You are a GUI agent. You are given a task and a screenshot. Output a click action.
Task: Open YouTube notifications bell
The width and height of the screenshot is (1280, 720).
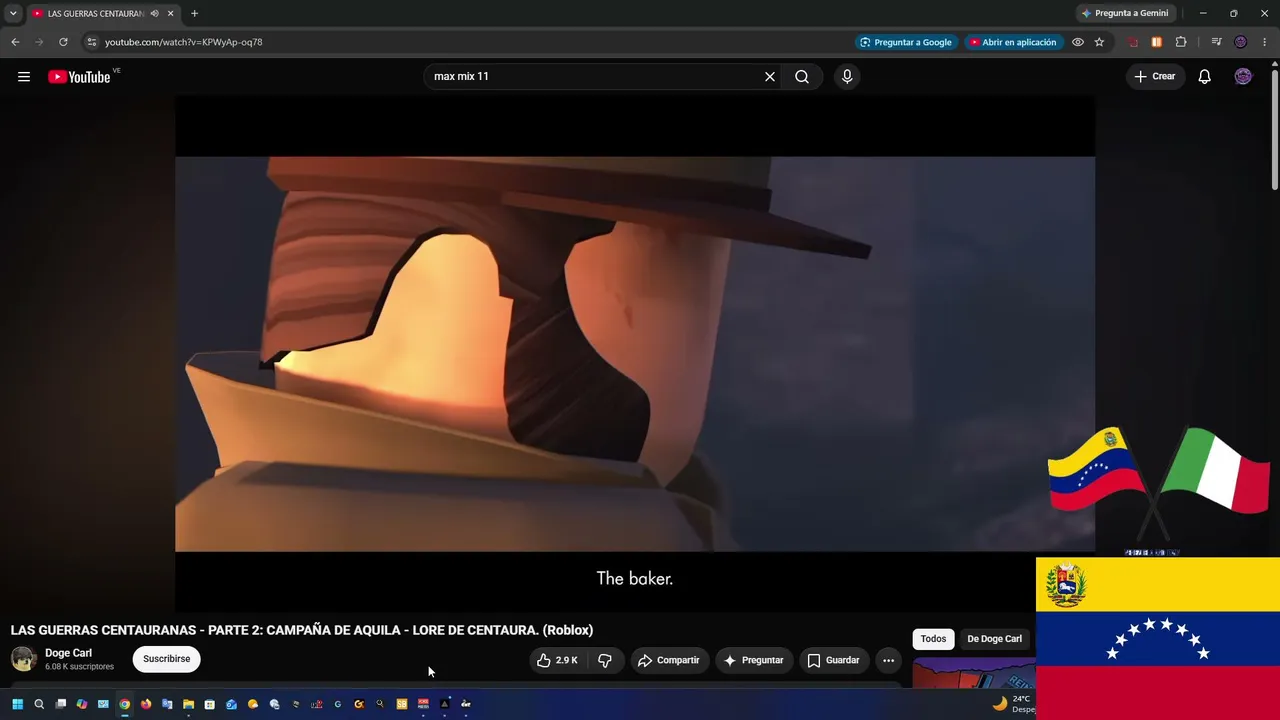pyautogui.click(x=1205, y=77)
